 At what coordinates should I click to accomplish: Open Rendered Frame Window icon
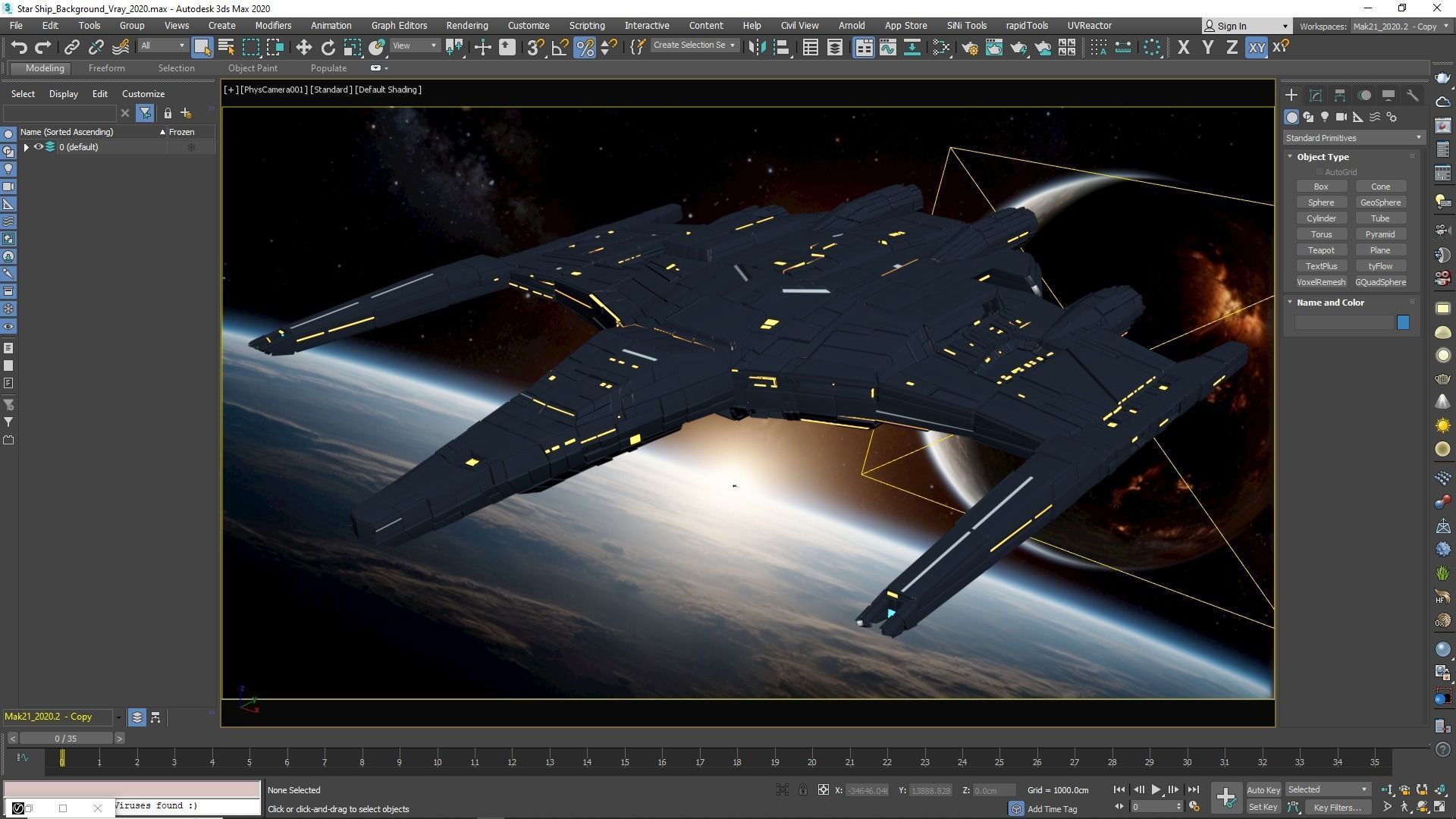tap(993, 47)
